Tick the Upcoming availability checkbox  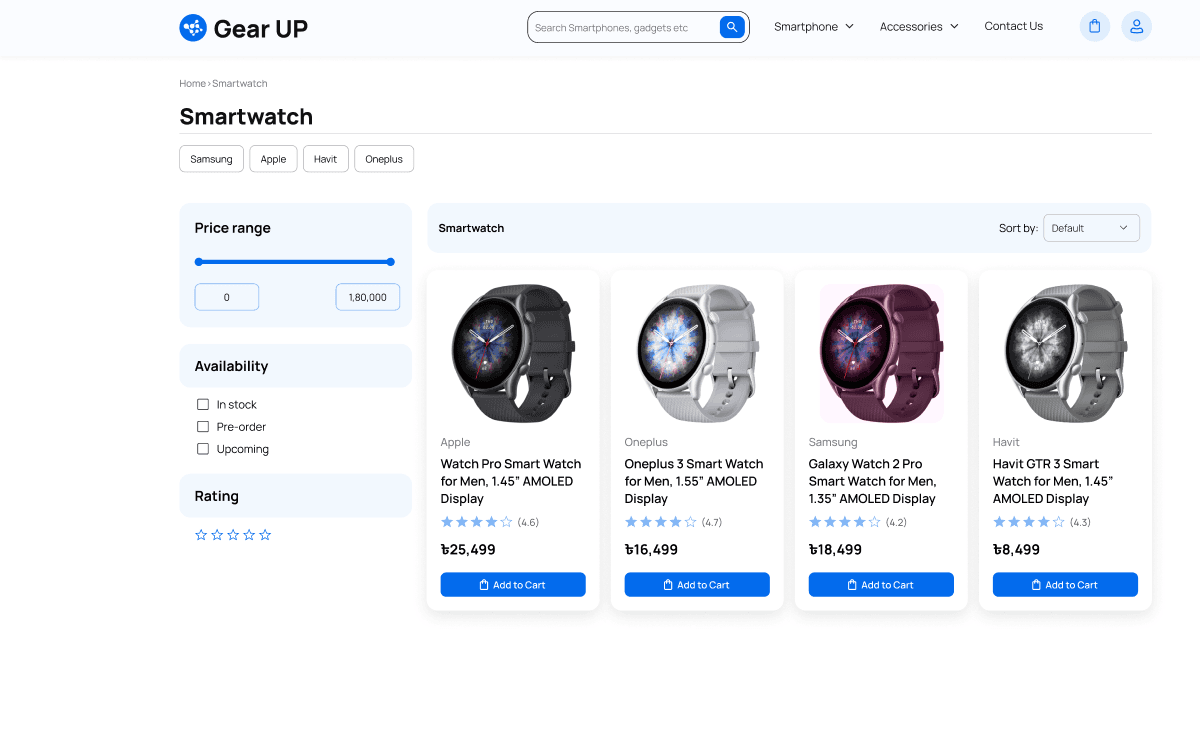coord(203,449)
